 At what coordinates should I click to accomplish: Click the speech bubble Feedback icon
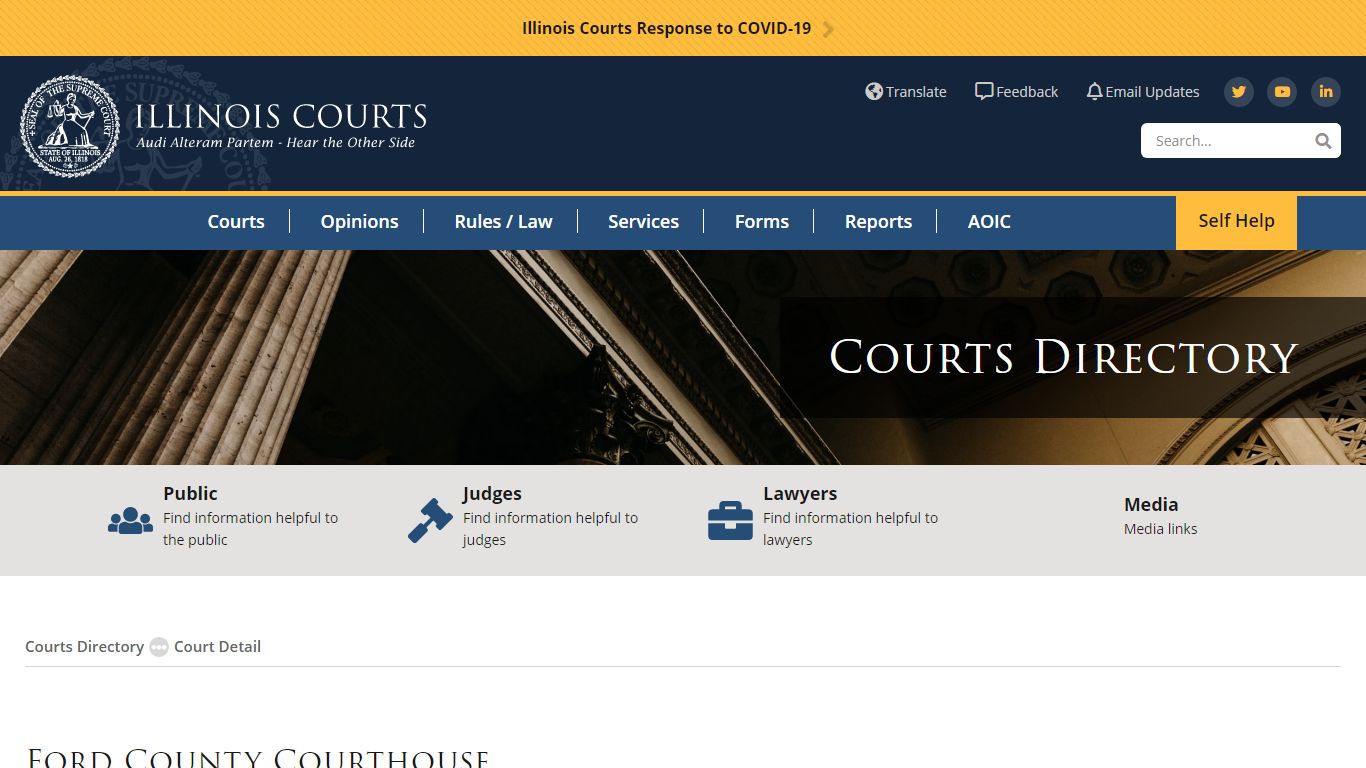984,91
